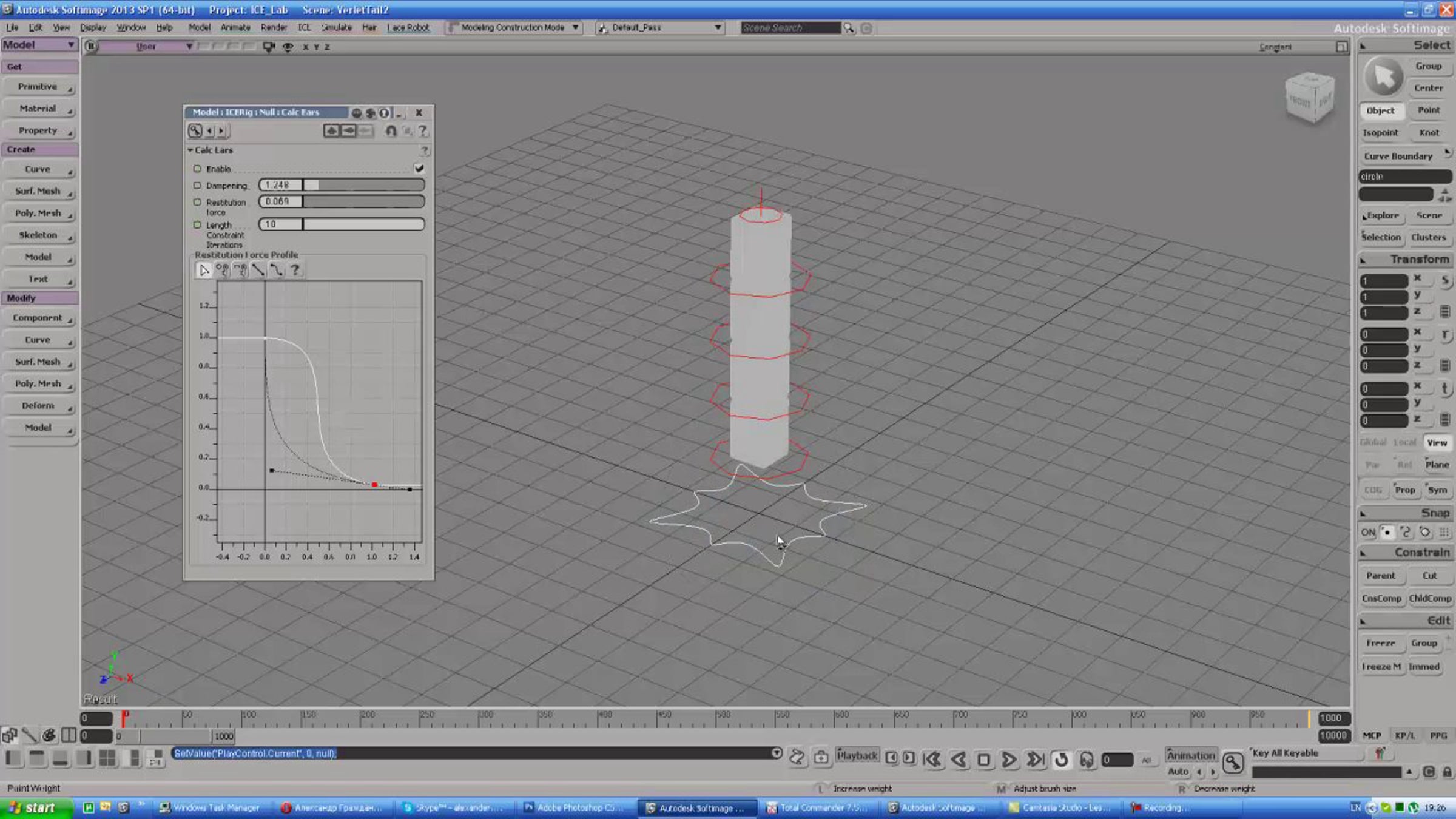
Task: Click the Isopoint selection filter button
Action: tap(1380, 133)
